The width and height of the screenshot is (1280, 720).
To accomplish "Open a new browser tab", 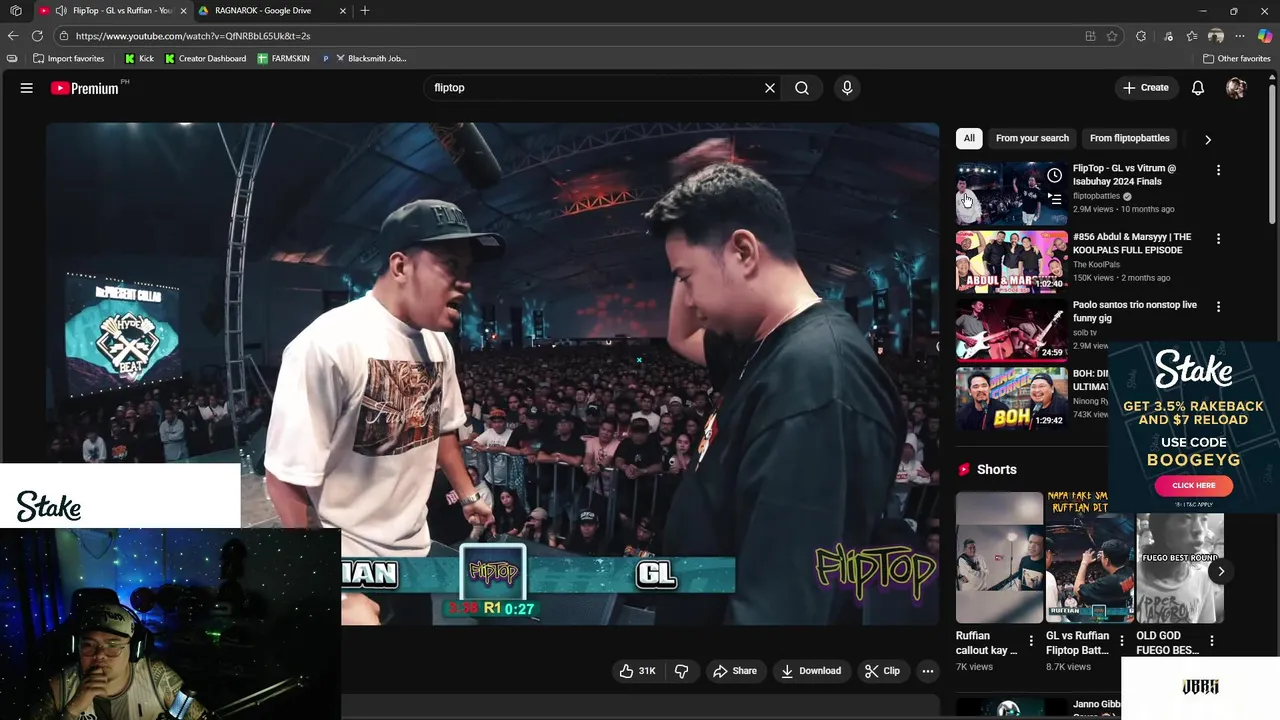I will click(365, 11).
